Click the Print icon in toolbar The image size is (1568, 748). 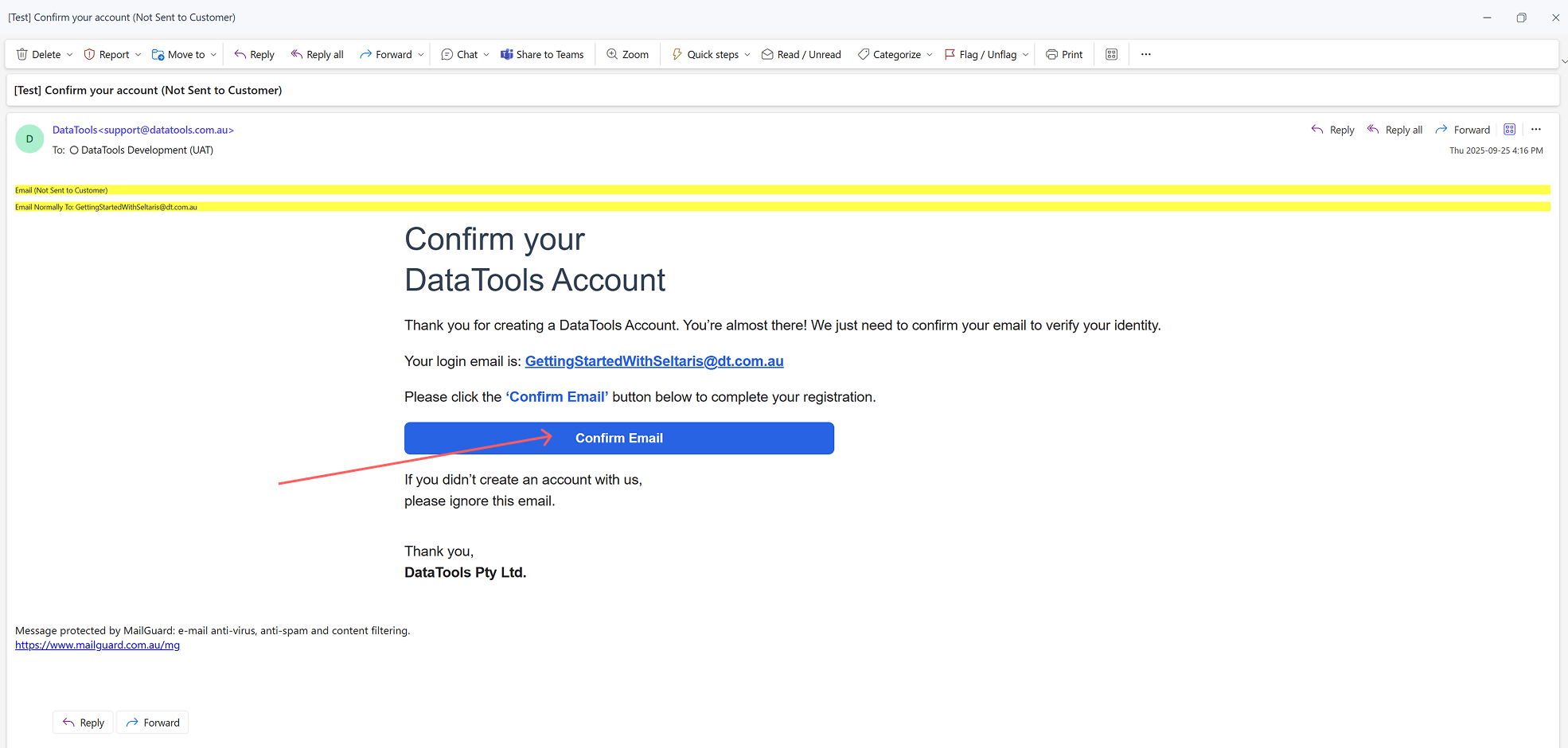tap(1051, 54)
